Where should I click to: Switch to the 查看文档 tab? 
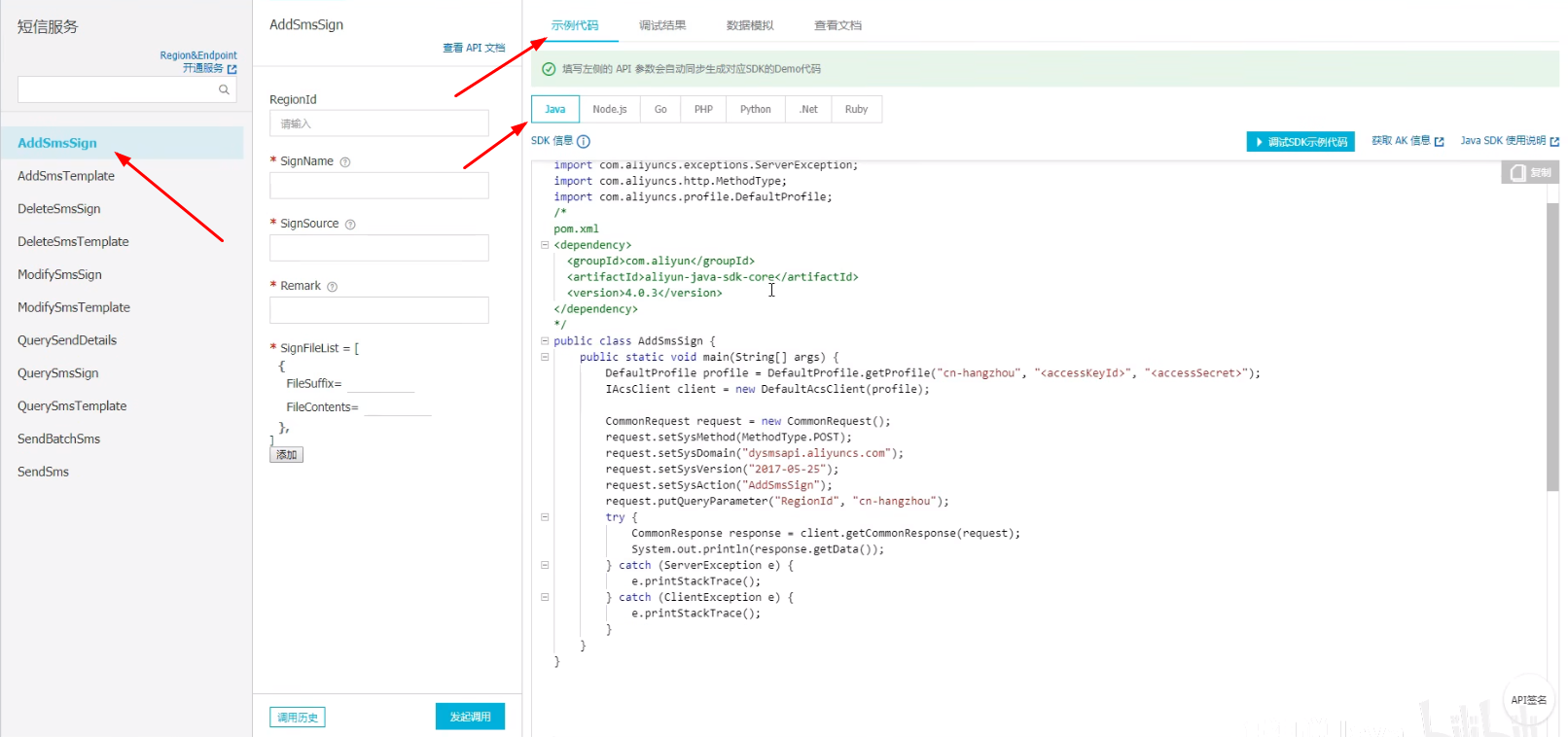(837, 25)
